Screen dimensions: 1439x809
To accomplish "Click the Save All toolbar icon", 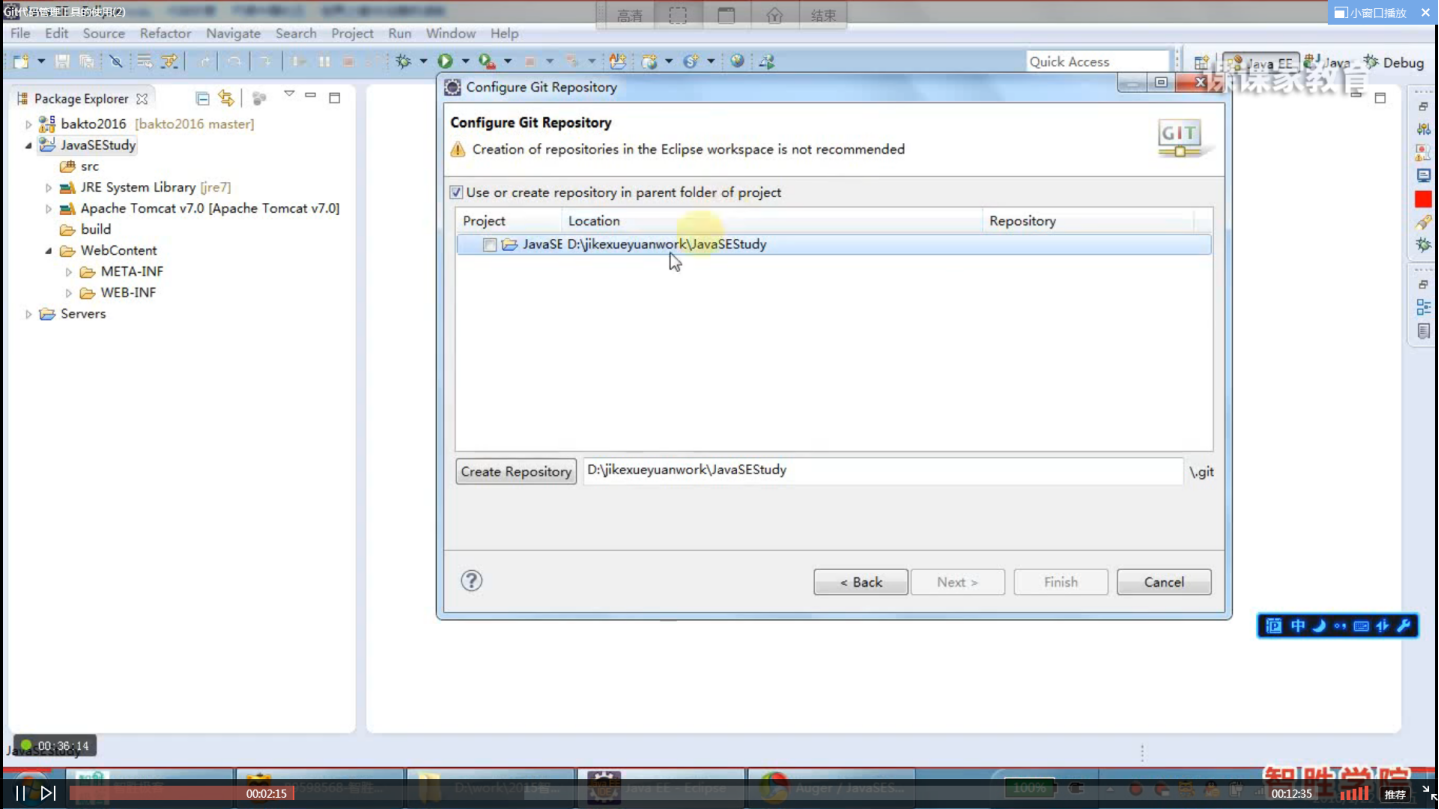I will pyautogui.click(x=87, y=62).
